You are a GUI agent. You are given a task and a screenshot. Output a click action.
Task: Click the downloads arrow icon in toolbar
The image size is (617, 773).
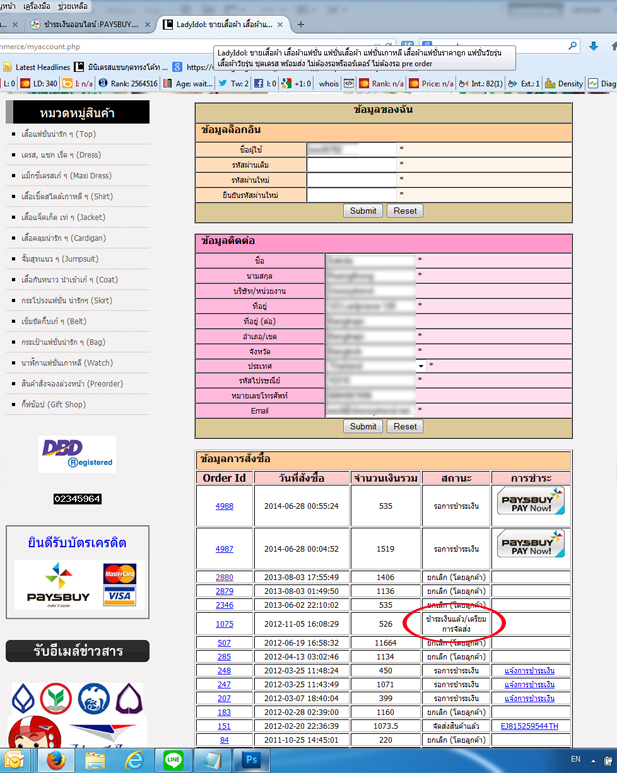click(594, 46)
